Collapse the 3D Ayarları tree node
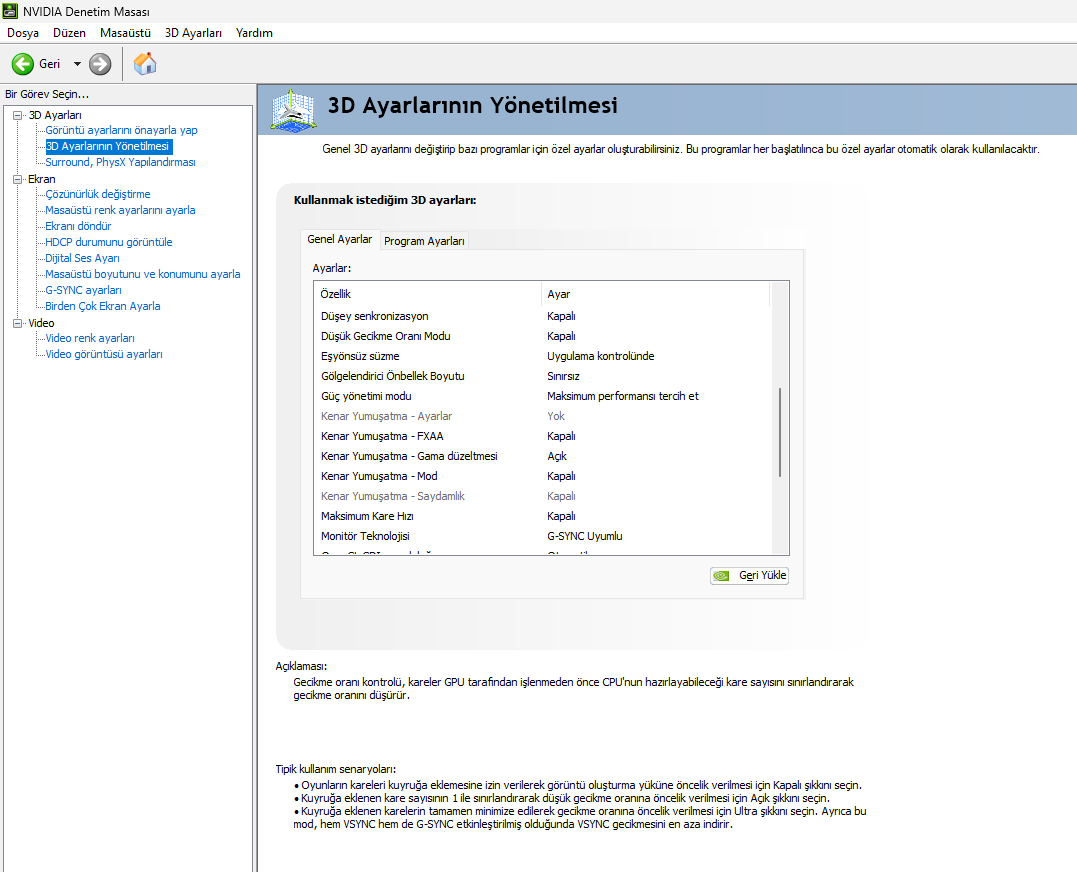Image resolution: width=1077 pixels, height=872 pixels. [x=18, y=115]
